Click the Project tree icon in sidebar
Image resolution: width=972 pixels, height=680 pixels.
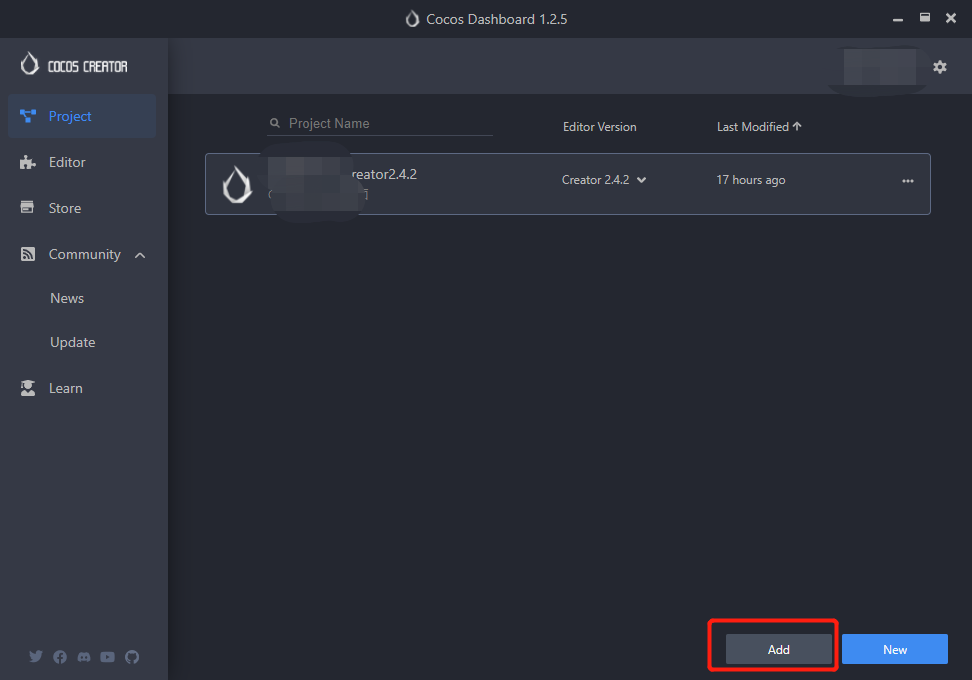pos(28,116)
